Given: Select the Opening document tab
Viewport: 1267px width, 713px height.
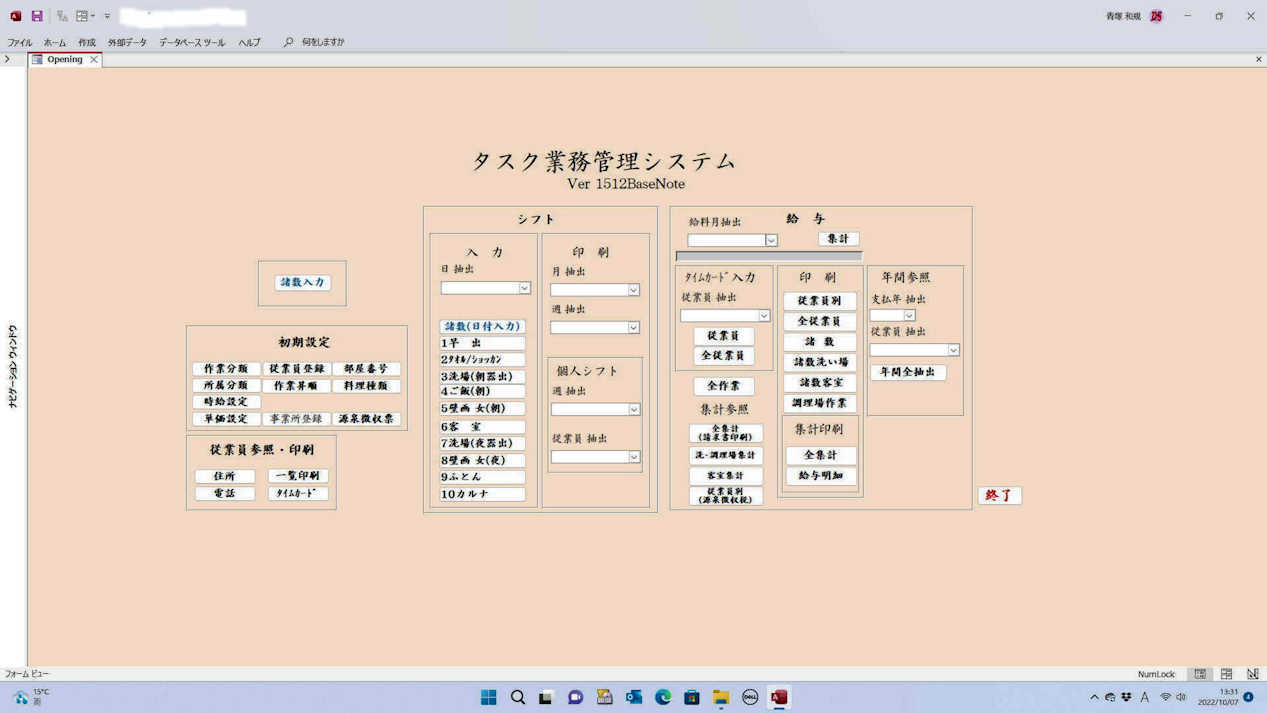Looking at the screenshot, I should (x=65, y=60).
